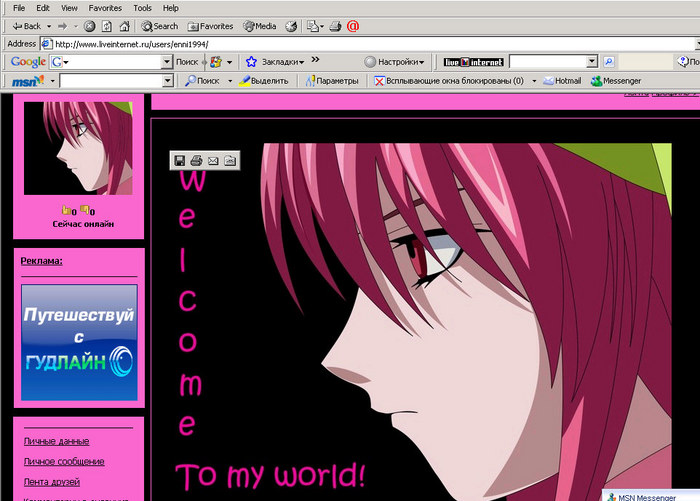The height and width of the screenshot is (501, 700).
Task: Click the red @ icon in toolbar
Action: coord(353,26)
